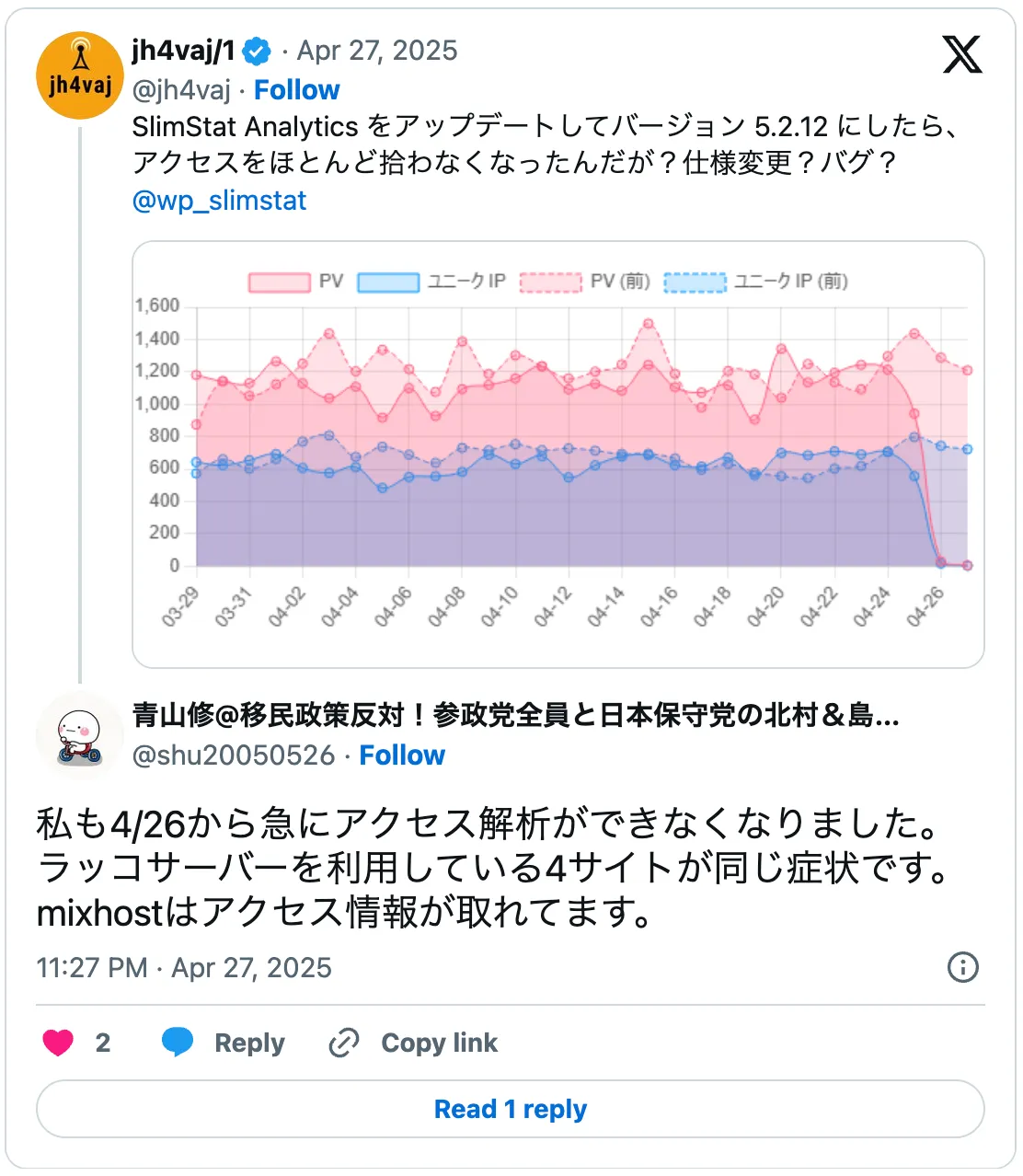1023x1176 pixels.
Task: Click the 11:27 PM timestamp
Action: [88, 968]
